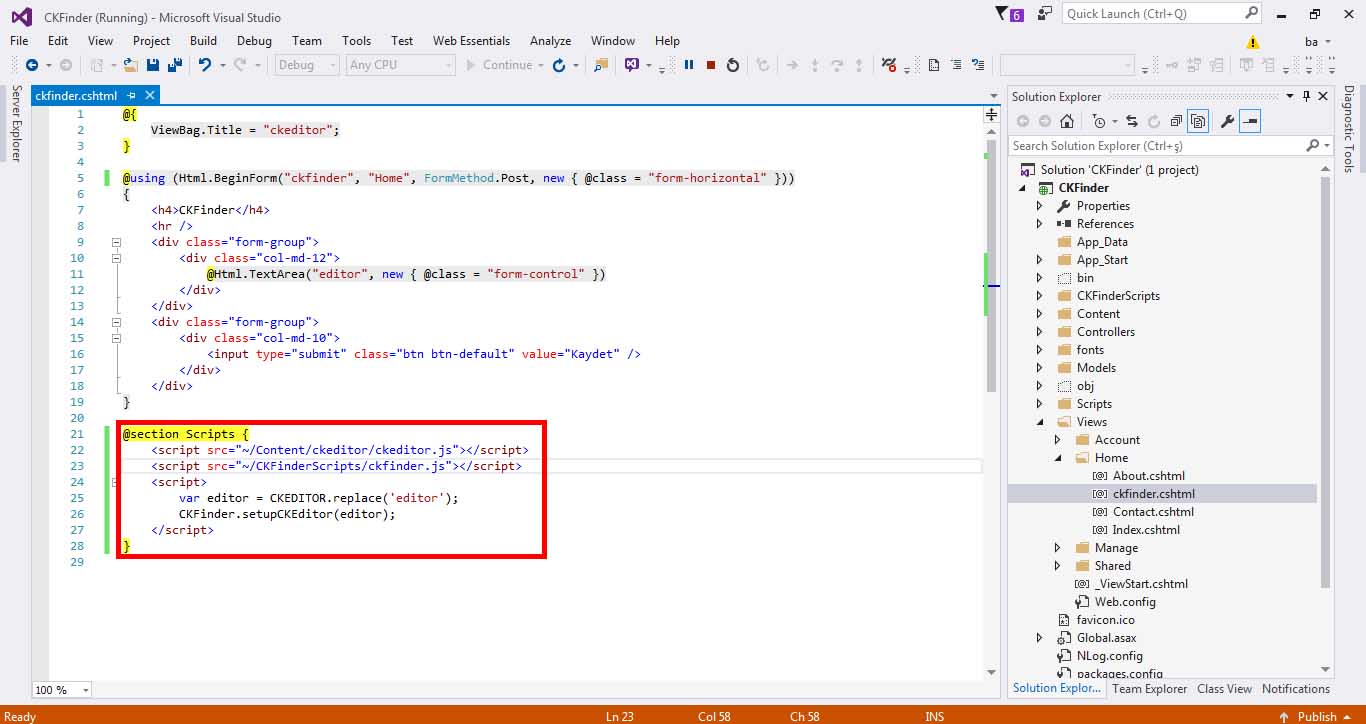Open the 100 % zoom level combo box
Viewport: 1366px width, 724px height.
point(62,690)
